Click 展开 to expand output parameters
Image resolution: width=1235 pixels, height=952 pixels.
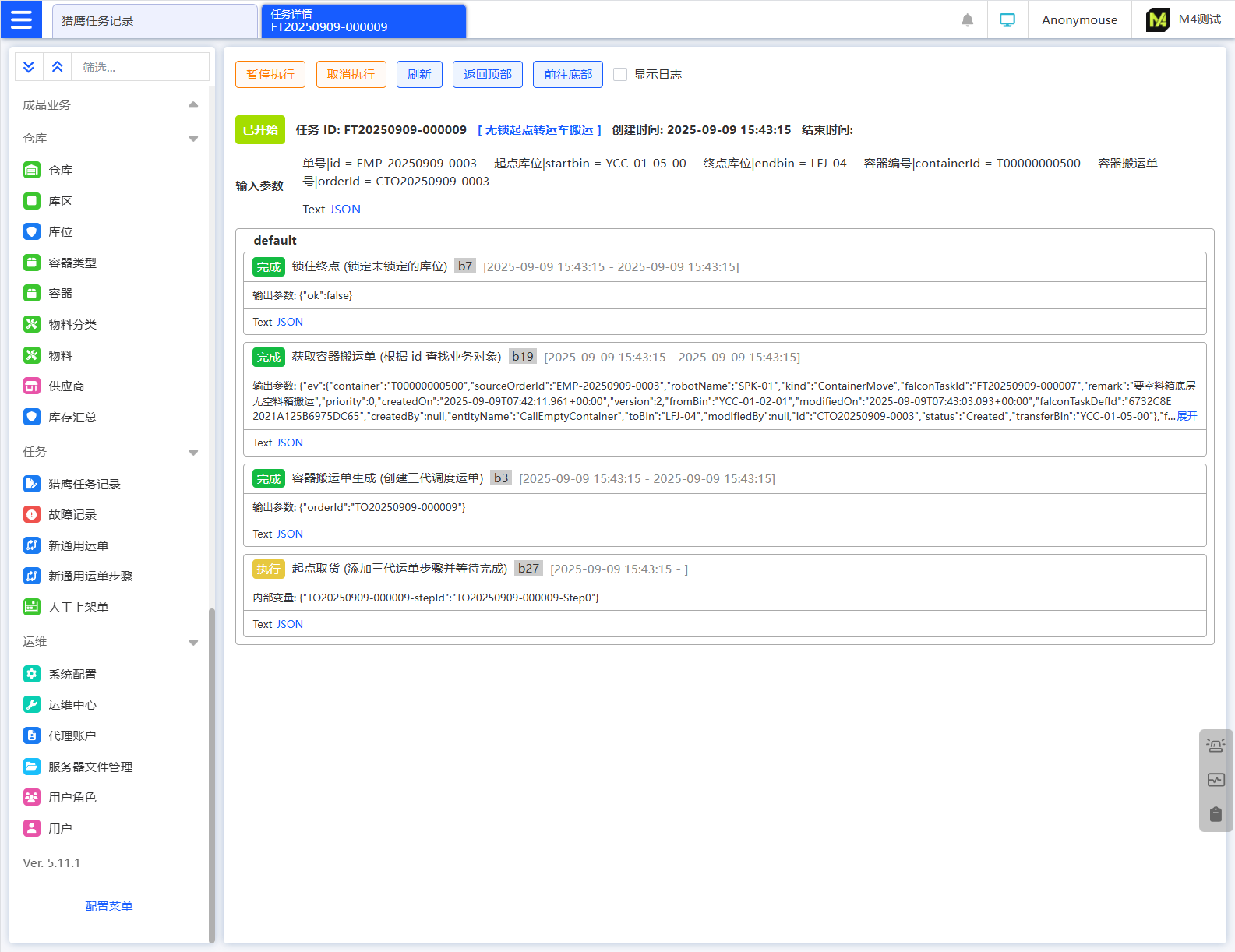1187,416
